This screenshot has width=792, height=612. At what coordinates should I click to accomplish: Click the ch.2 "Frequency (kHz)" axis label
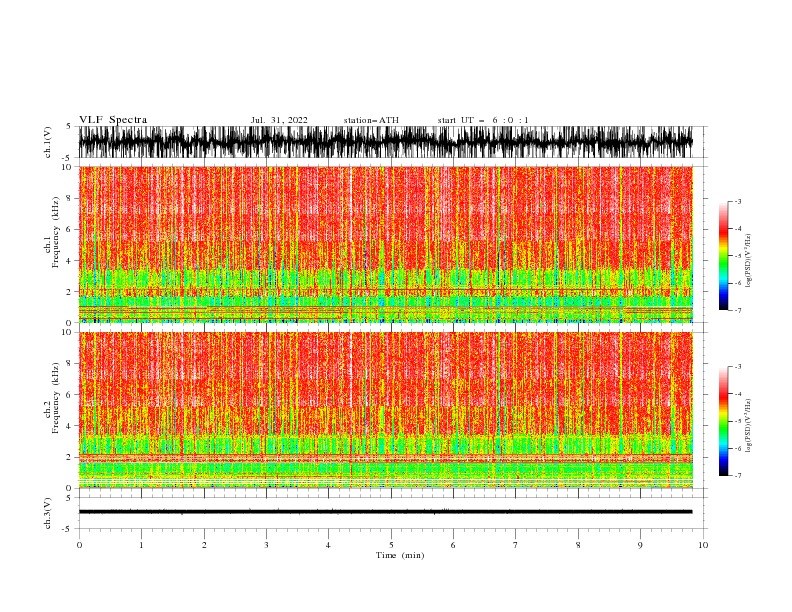coord(55,398)
